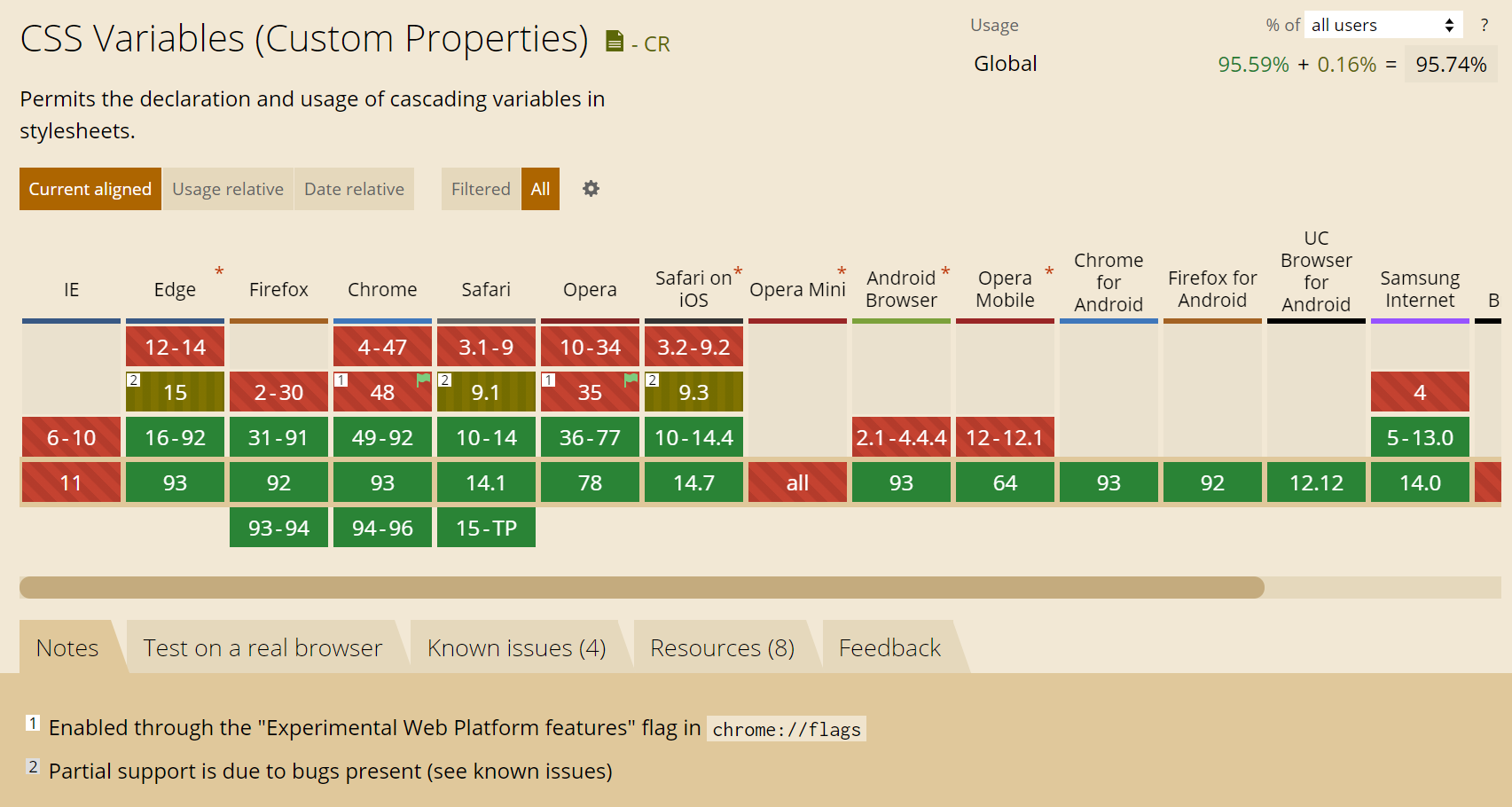Click the note 2 marker on Safari 9.1
The image size is (1512, 807).
click(x=444, y=380)
